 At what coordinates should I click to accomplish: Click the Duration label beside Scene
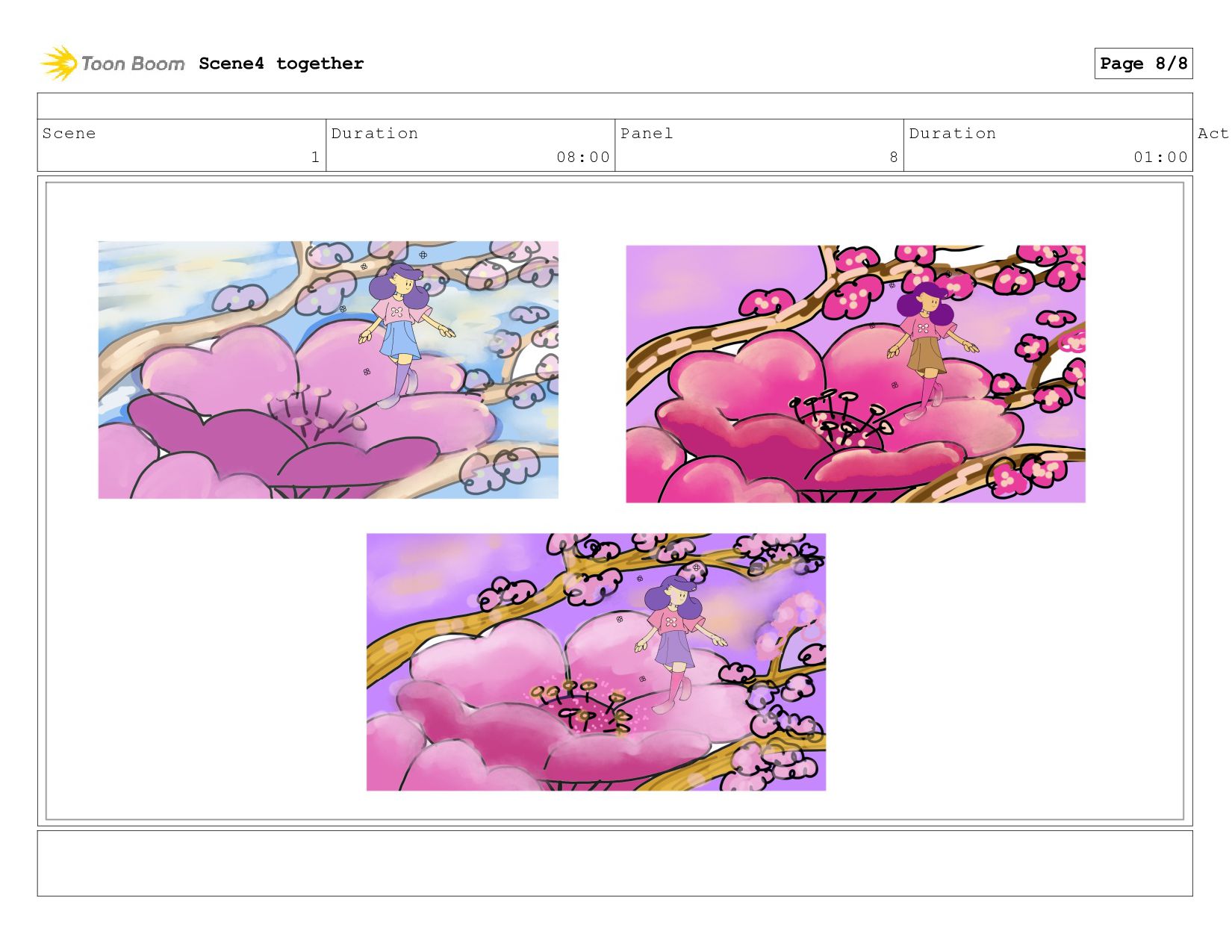[375, 134]
